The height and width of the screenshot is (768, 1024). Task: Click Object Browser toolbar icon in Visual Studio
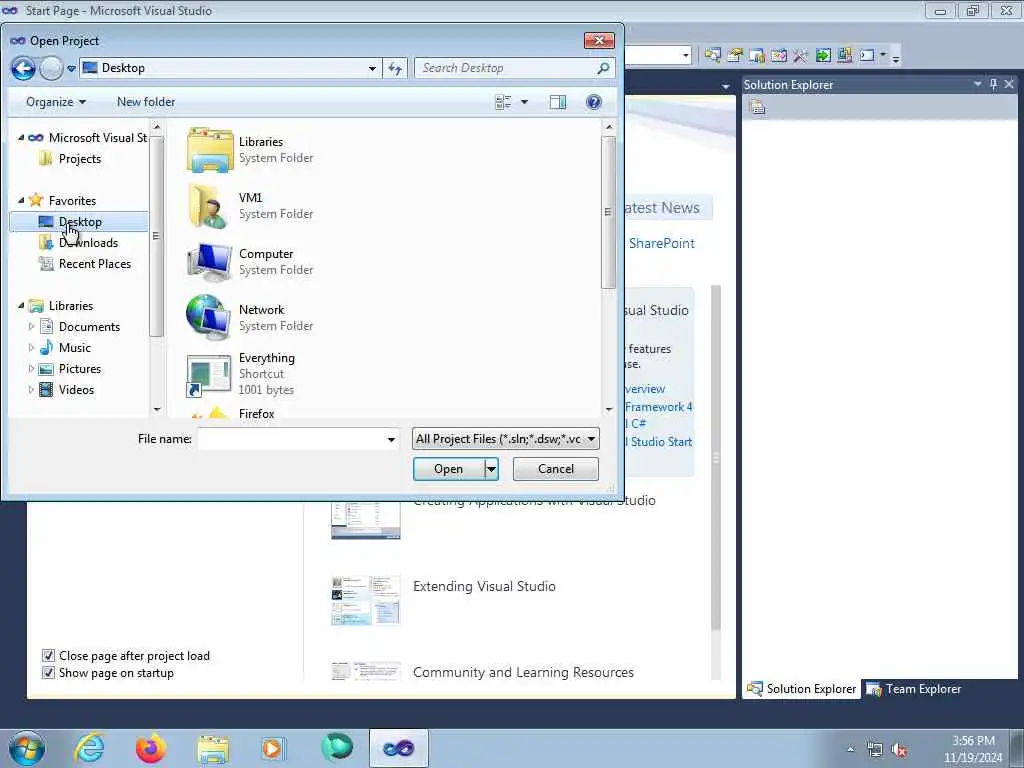click(x=778, y=56)
